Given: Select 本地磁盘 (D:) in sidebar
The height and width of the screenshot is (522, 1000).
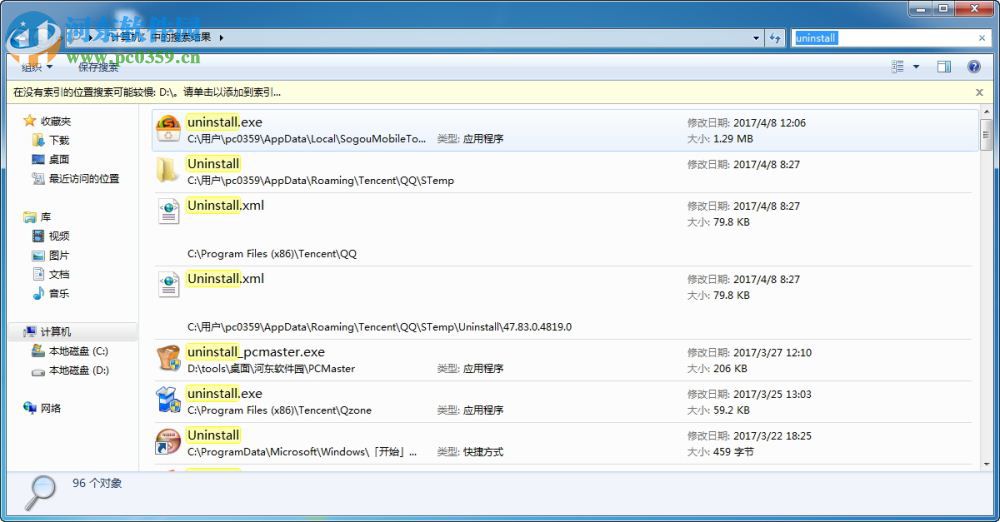Looking at the screenshot, I should click(79, 370).
